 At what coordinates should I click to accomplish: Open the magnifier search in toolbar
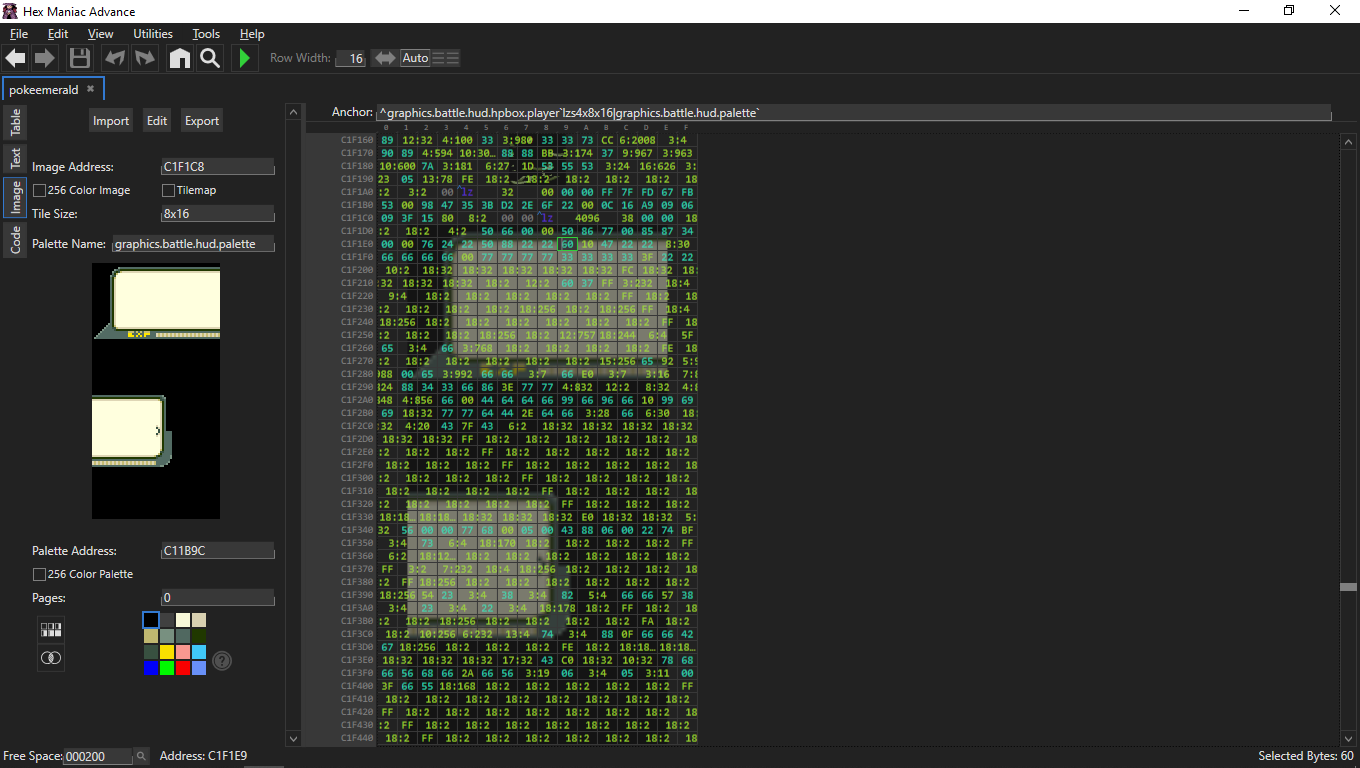click(x=210, y=58)
